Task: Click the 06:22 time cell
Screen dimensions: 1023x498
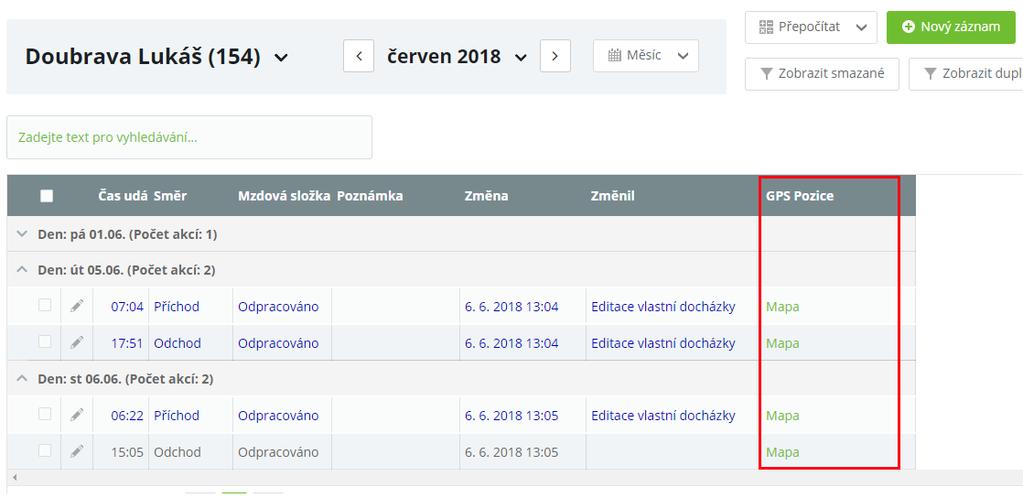Action: point(127,415)
